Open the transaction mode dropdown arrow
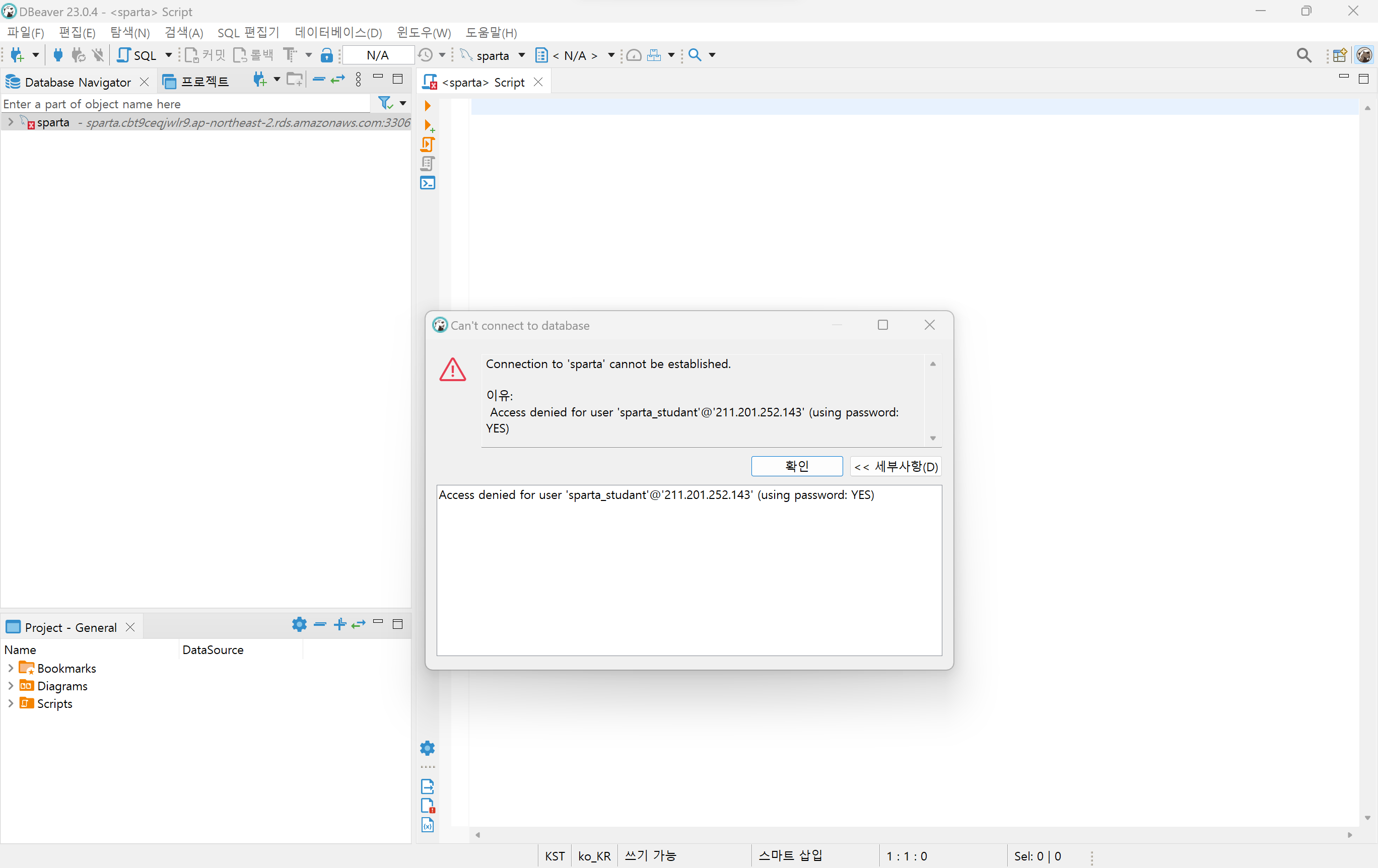The width and height of the screenshot is (1378, 868). click(x=308, y=55)
